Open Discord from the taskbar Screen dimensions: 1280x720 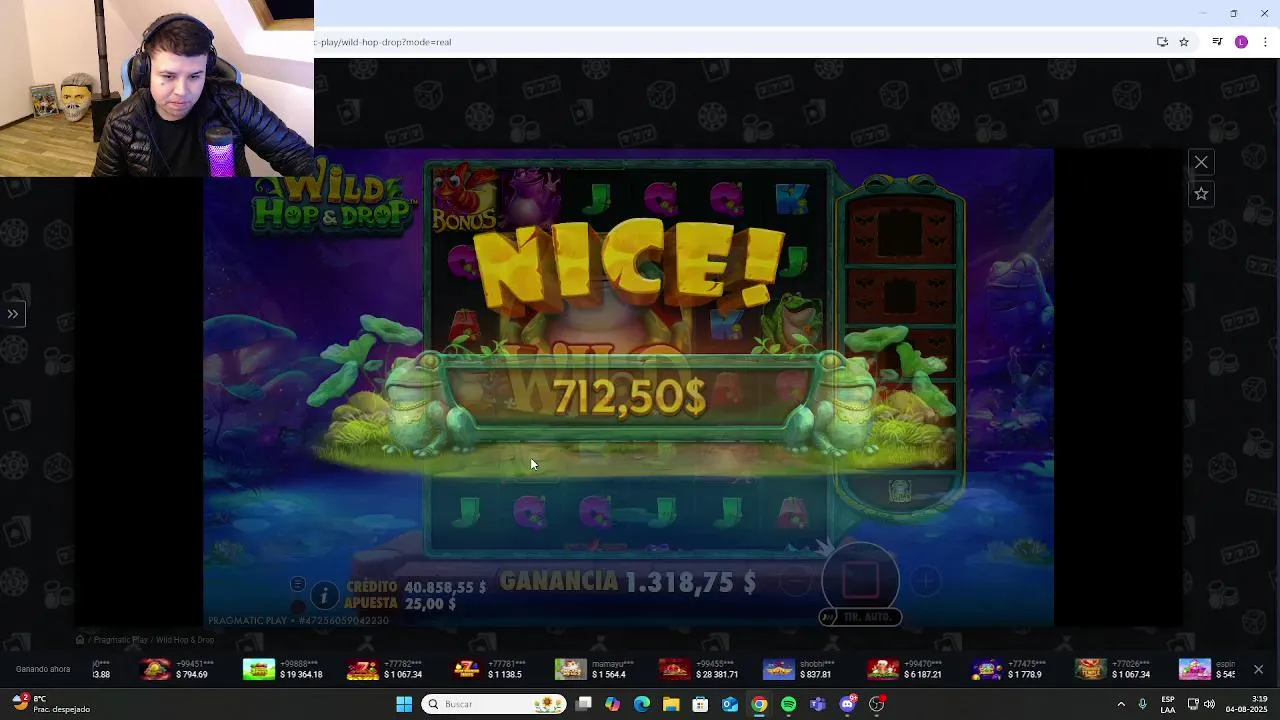pyautogui.click(x=848, y=704)
